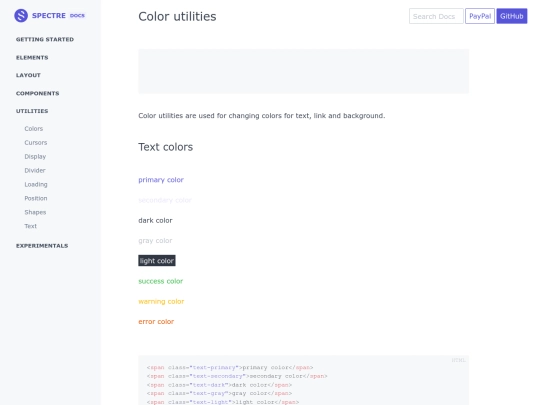Expand the Components section
The height and width of the screenshot is (405, 540).
click(38, 93)
